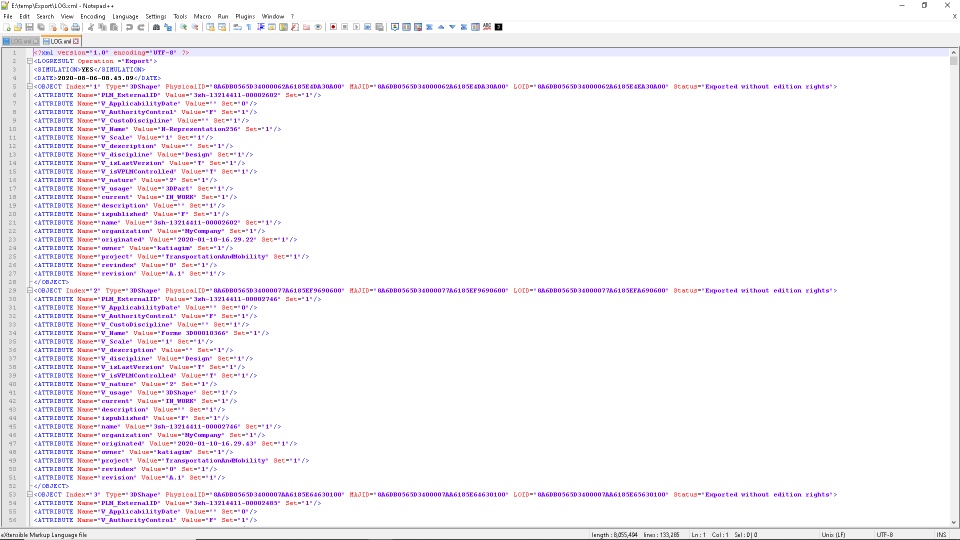
Task: Collapse OBJECT Index 1 fold on line 5
Action: [29, 86]
